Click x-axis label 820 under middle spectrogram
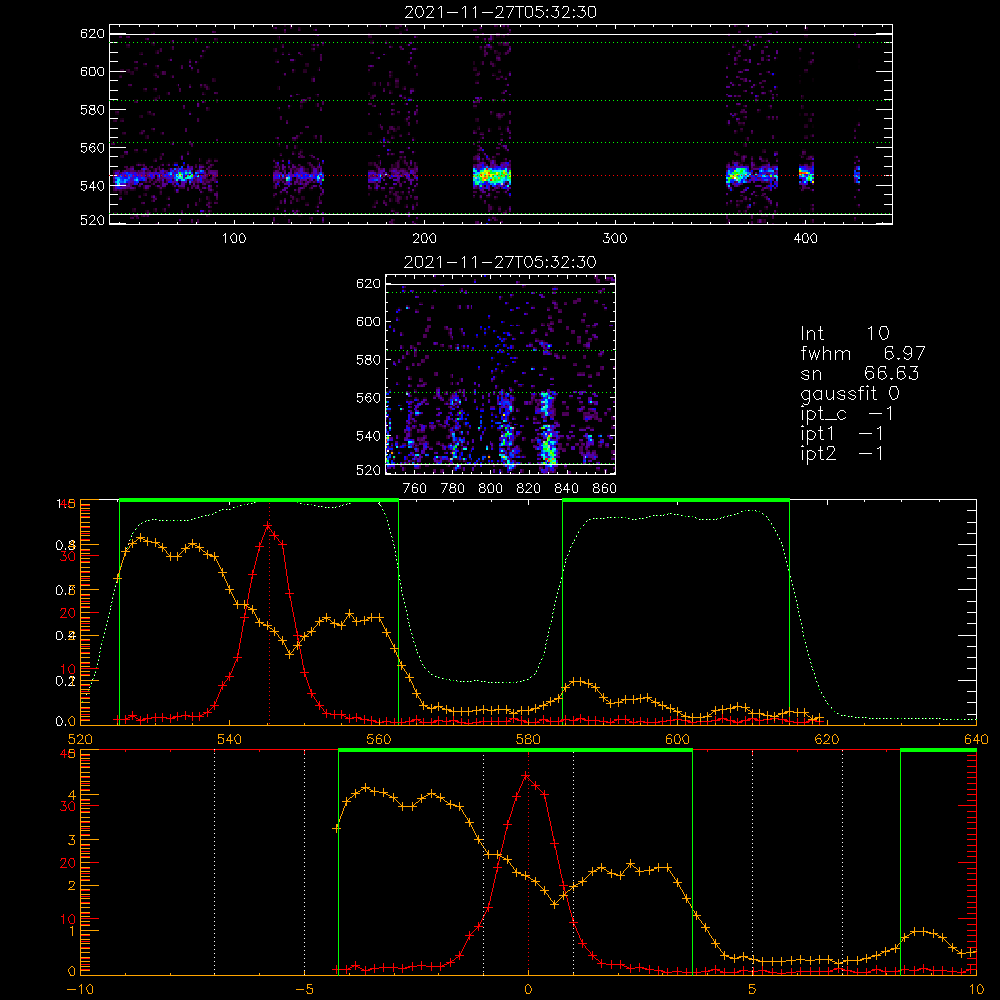This screenshot has width=1000, height=1000. [x=529, y=489]
